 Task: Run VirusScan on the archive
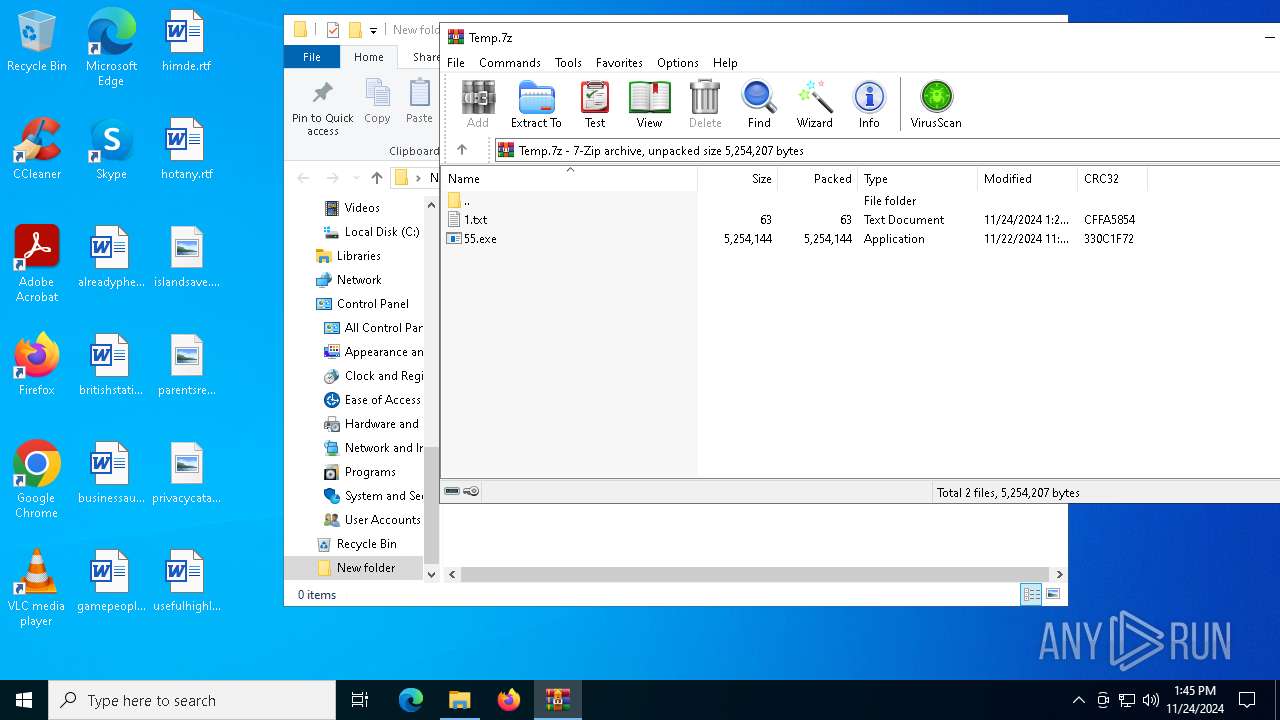coord(936,105)
